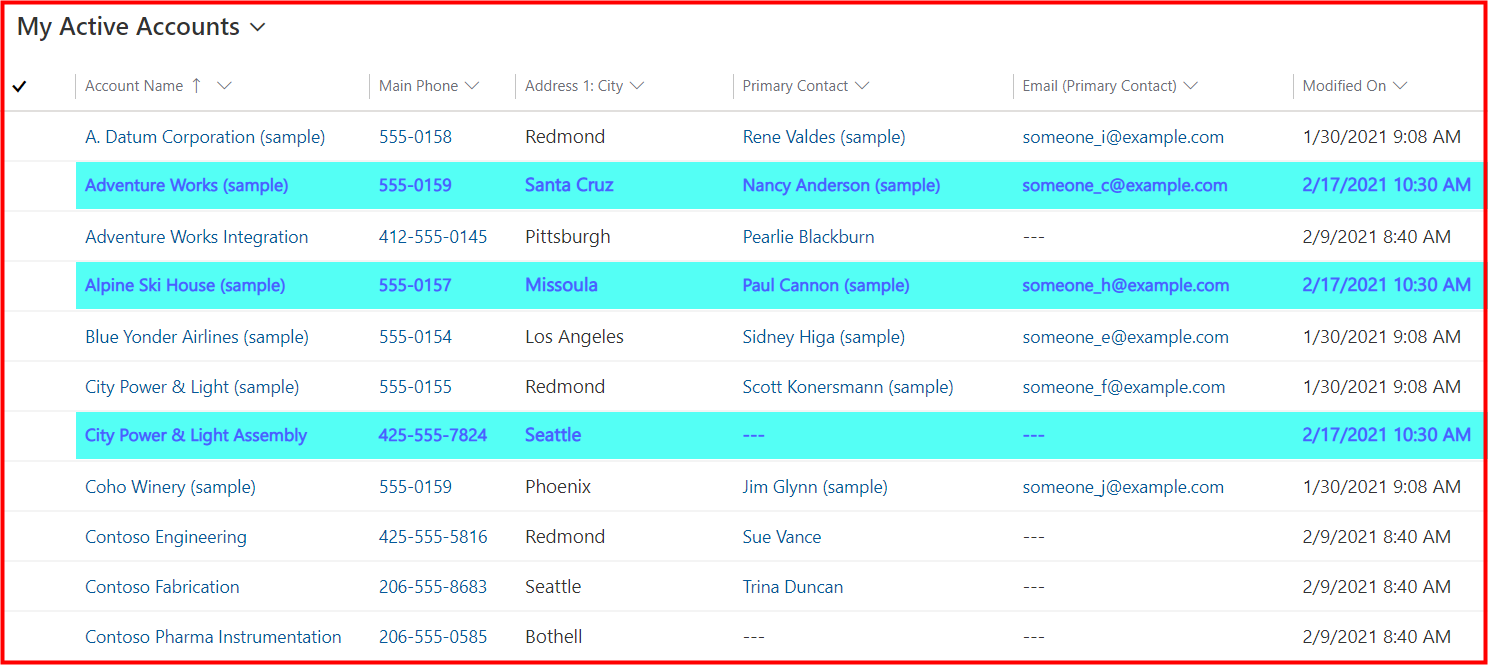Open A. Datum Corporation (sample) account
Viewport: 1488px width, 665px height.
205,137
